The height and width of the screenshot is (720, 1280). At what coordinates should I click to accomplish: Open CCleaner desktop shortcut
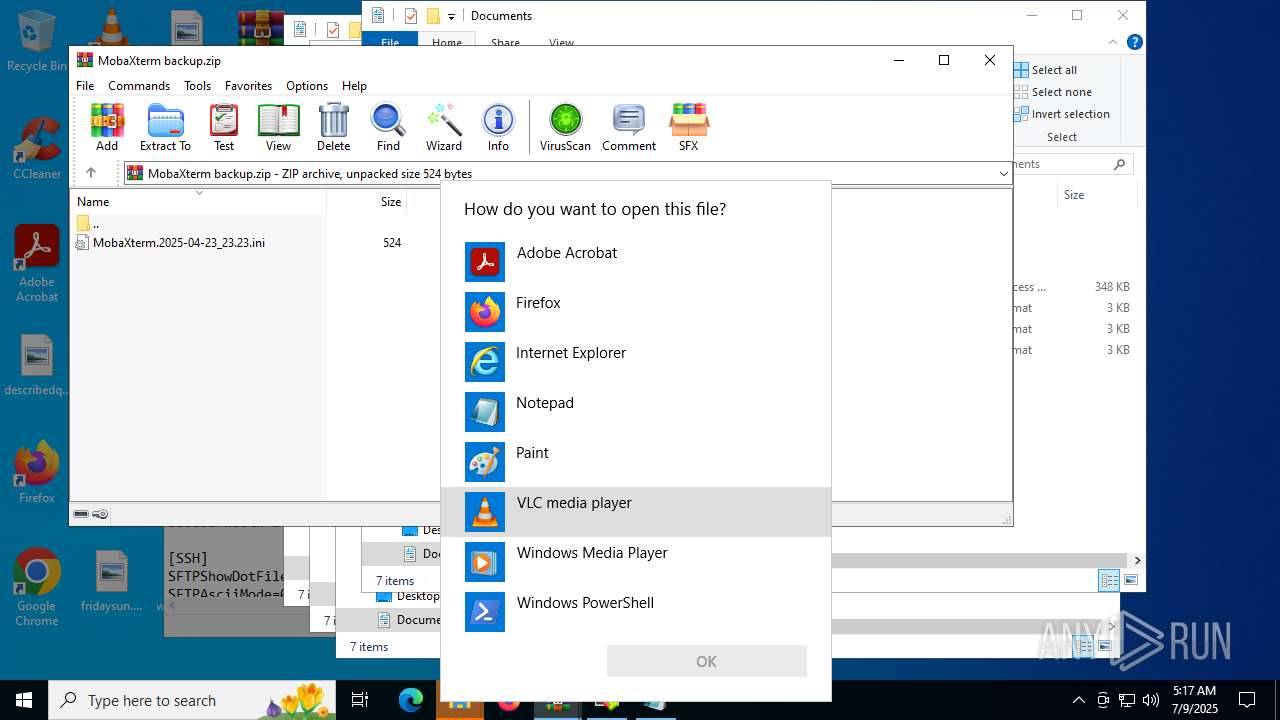click(x=37, y=148)
